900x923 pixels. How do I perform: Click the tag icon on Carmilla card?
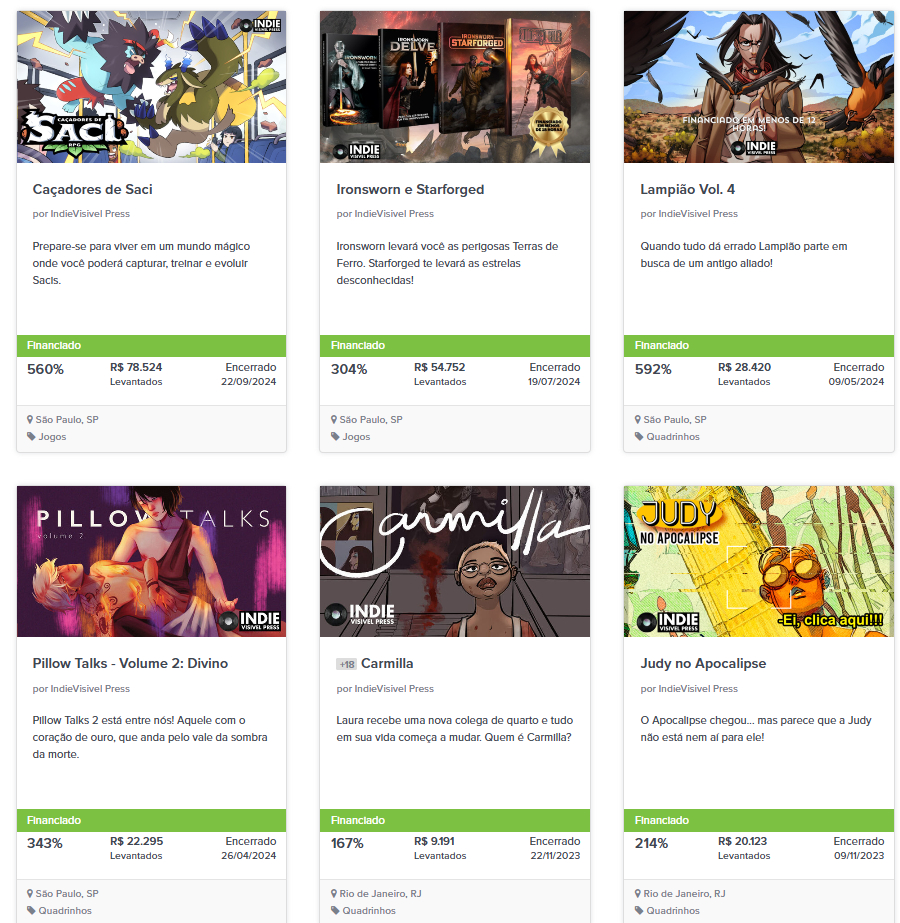pos(335,911)
